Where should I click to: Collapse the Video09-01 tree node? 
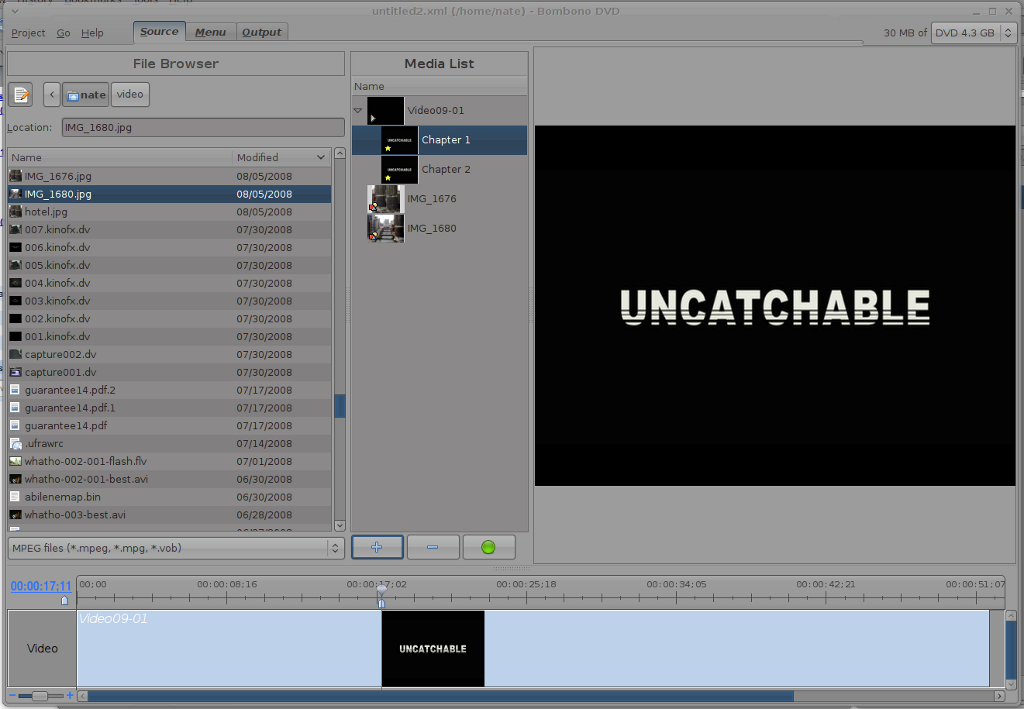[358, 110]
